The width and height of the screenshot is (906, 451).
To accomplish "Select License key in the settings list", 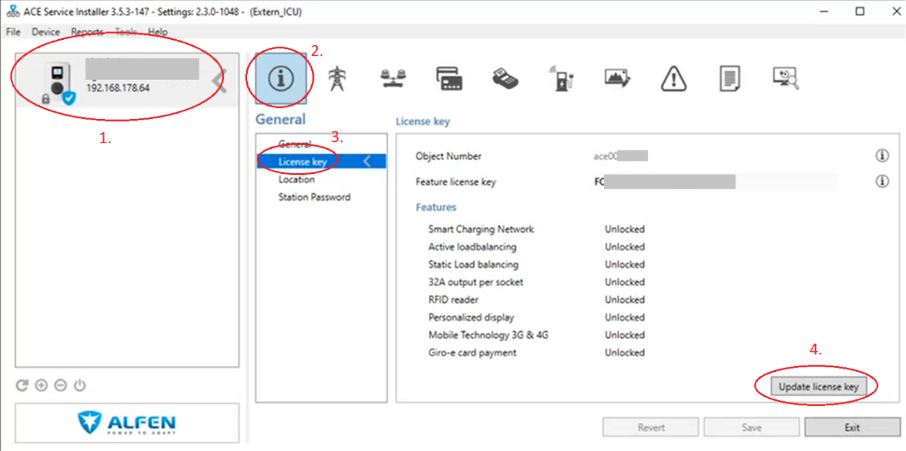I will pos(321,162).
